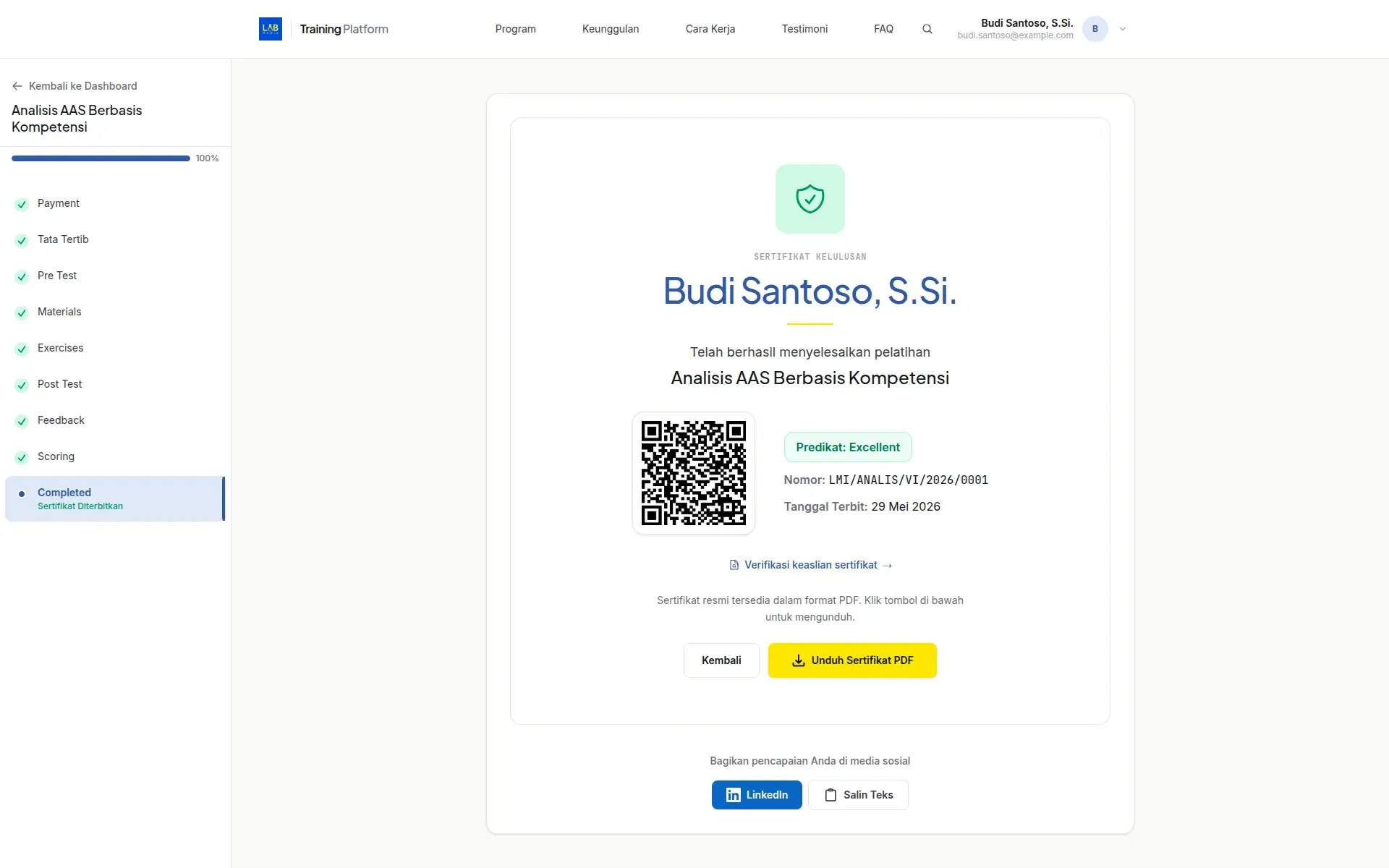
Task: Click the certificate number LMI/ANALIS/VI/2026/0001
Action: (909, 480)
